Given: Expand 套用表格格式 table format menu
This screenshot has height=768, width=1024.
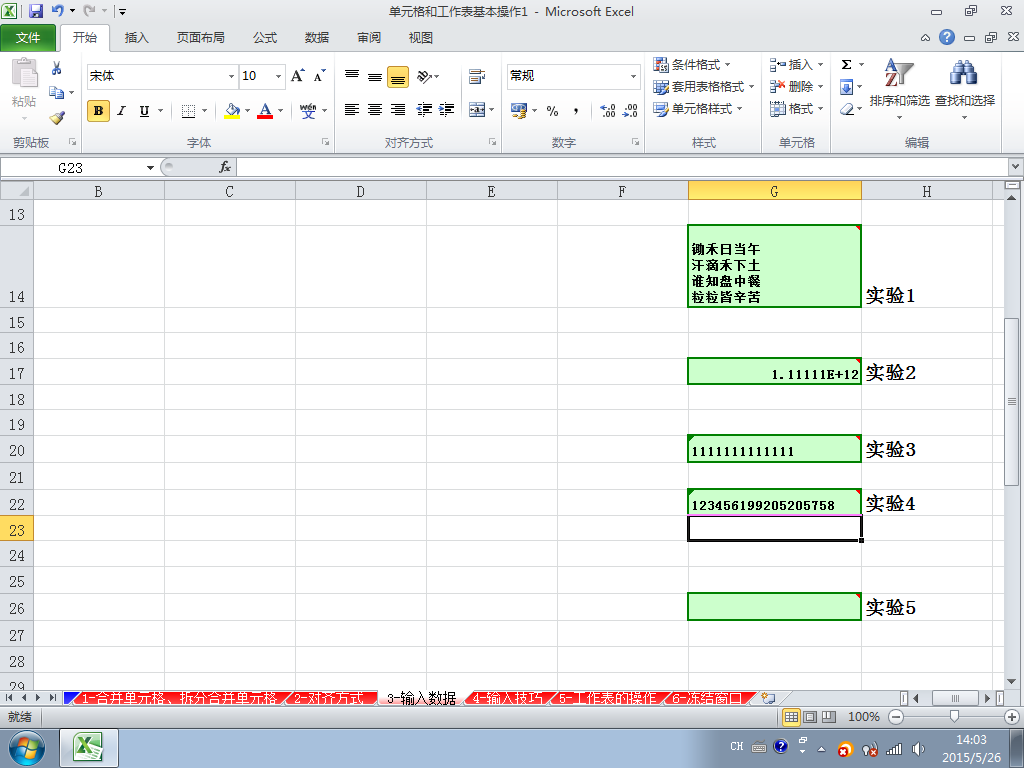Looking at the screenshot, I should (704, 86).
